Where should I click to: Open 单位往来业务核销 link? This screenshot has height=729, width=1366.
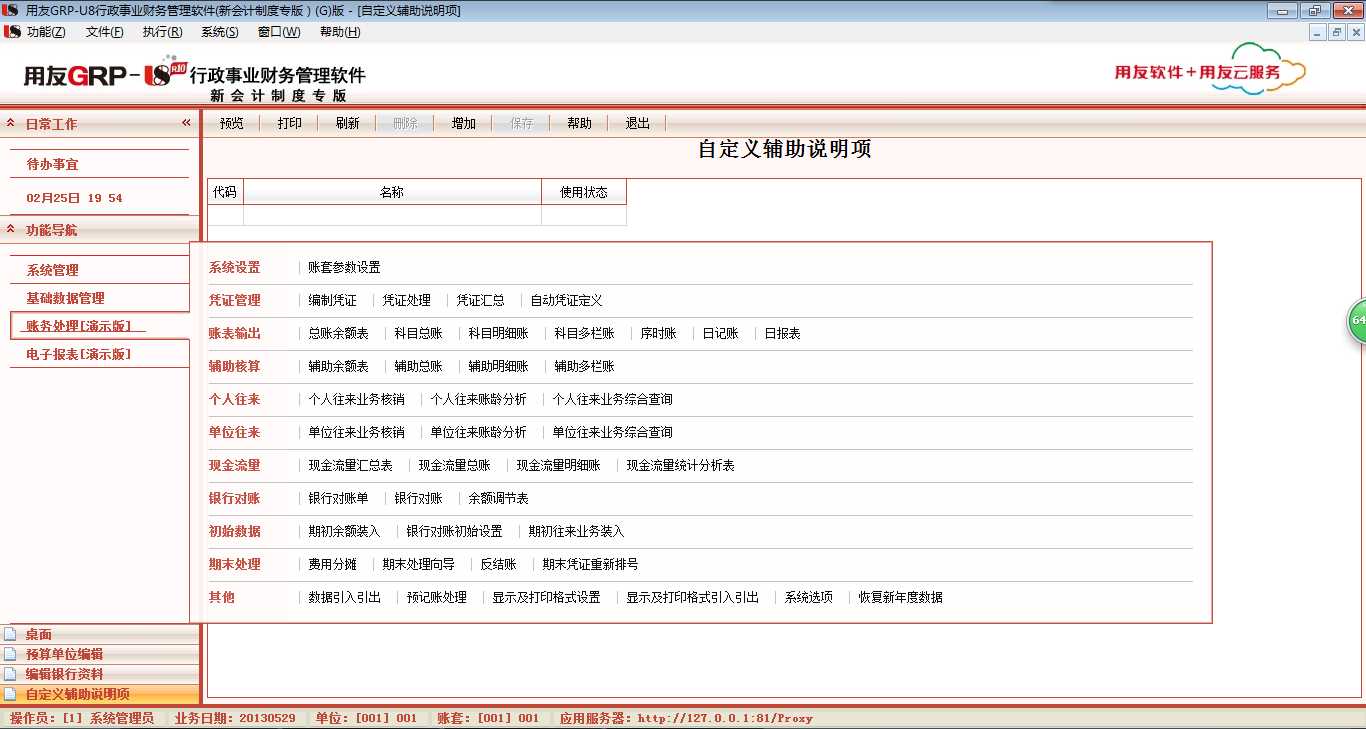(x=356, y=433)
